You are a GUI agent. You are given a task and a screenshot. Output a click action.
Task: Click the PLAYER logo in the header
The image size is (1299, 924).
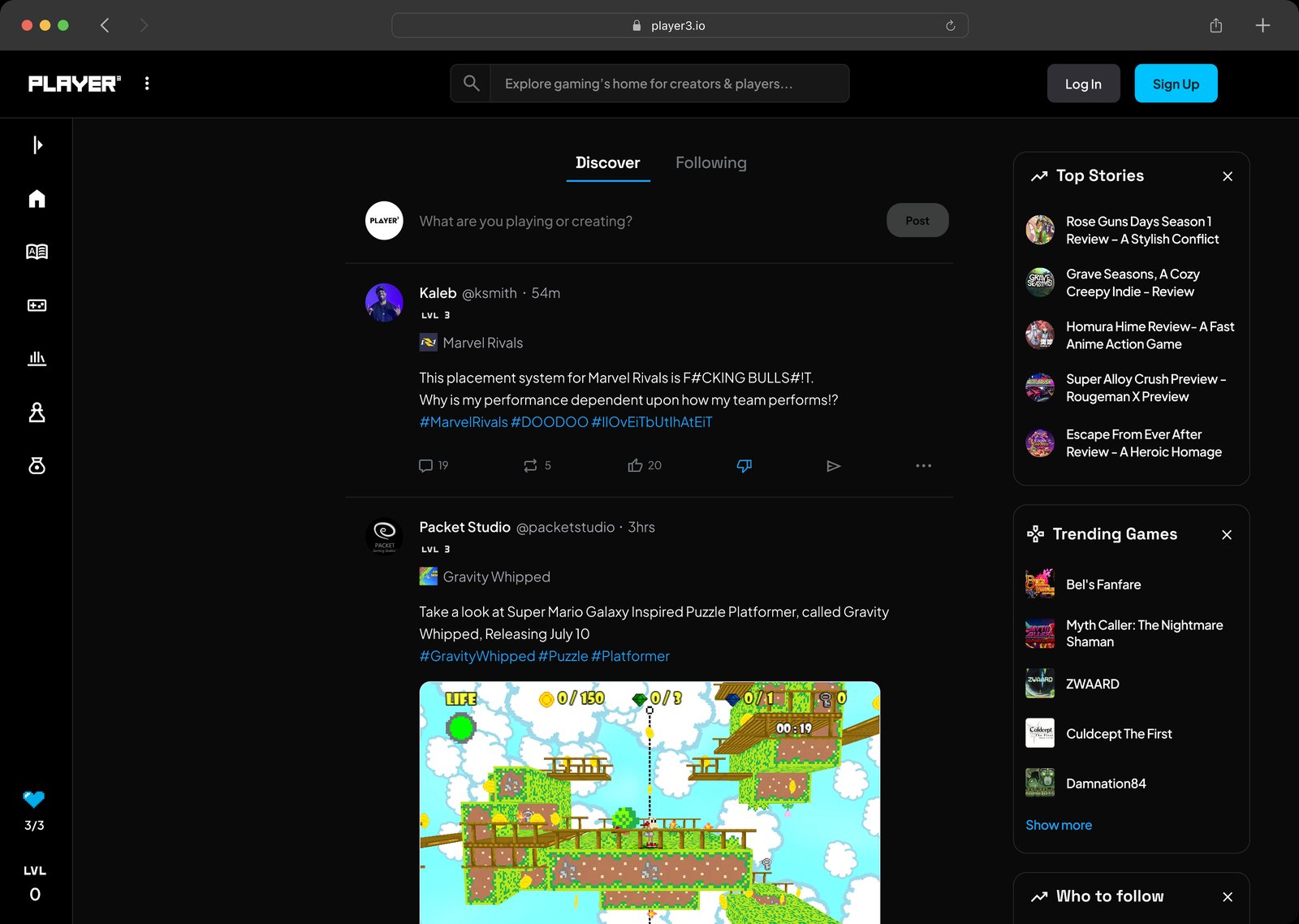pyautogui.click(x=75, y=84)
